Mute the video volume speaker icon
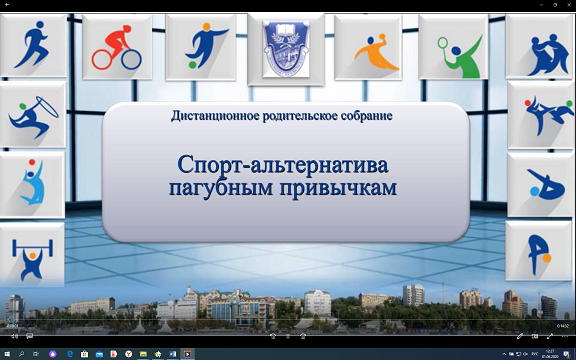This screenshot has height=360, width=576. tap(14, 336)
